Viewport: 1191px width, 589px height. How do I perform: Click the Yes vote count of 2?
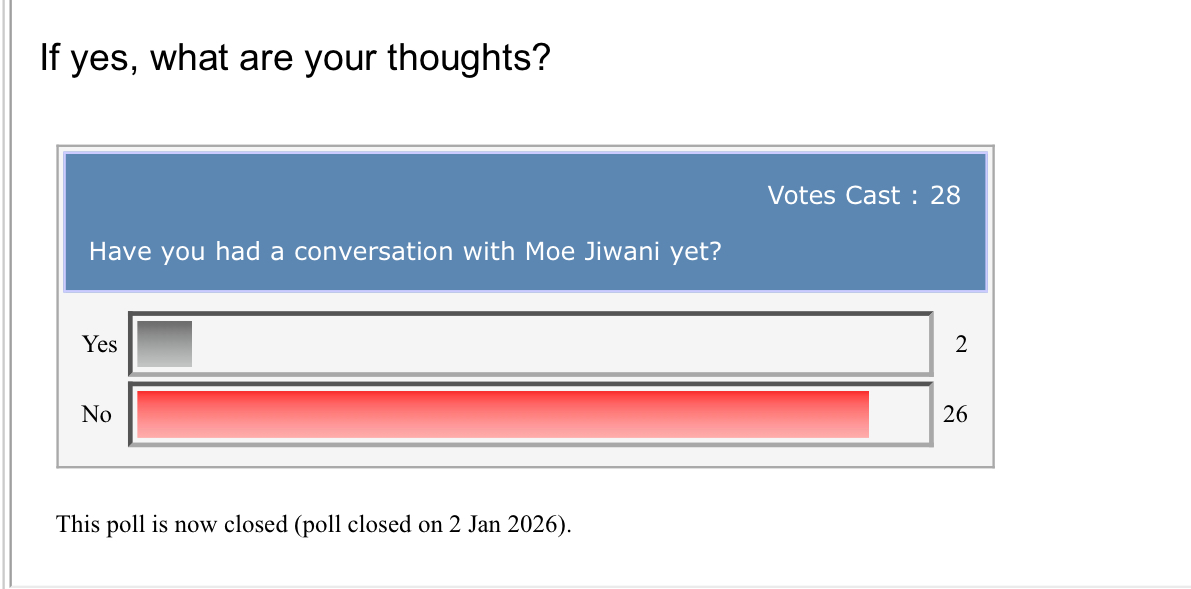(961, 345)
